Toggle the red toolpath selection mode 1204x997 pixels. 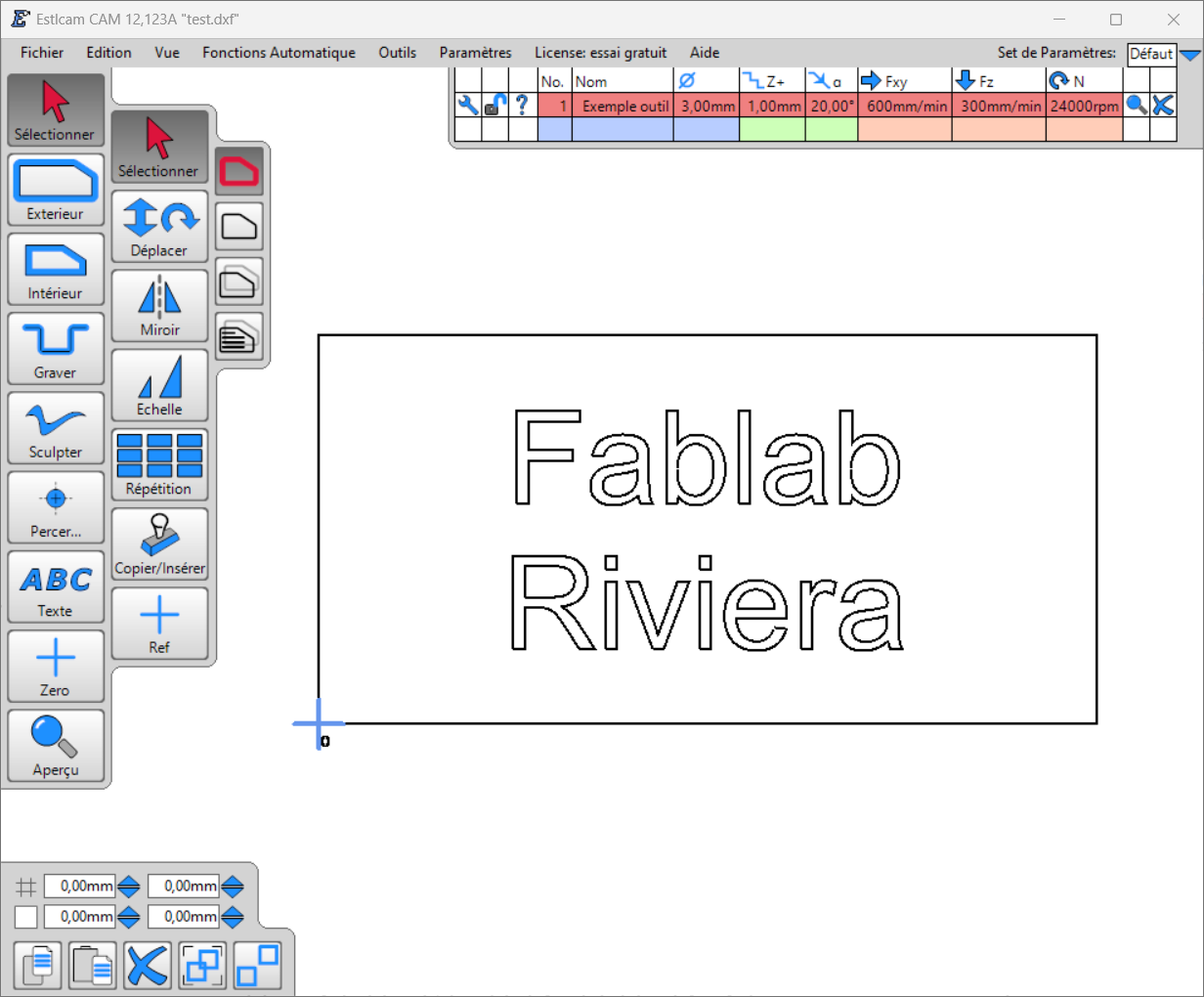(x=239, y=172)
